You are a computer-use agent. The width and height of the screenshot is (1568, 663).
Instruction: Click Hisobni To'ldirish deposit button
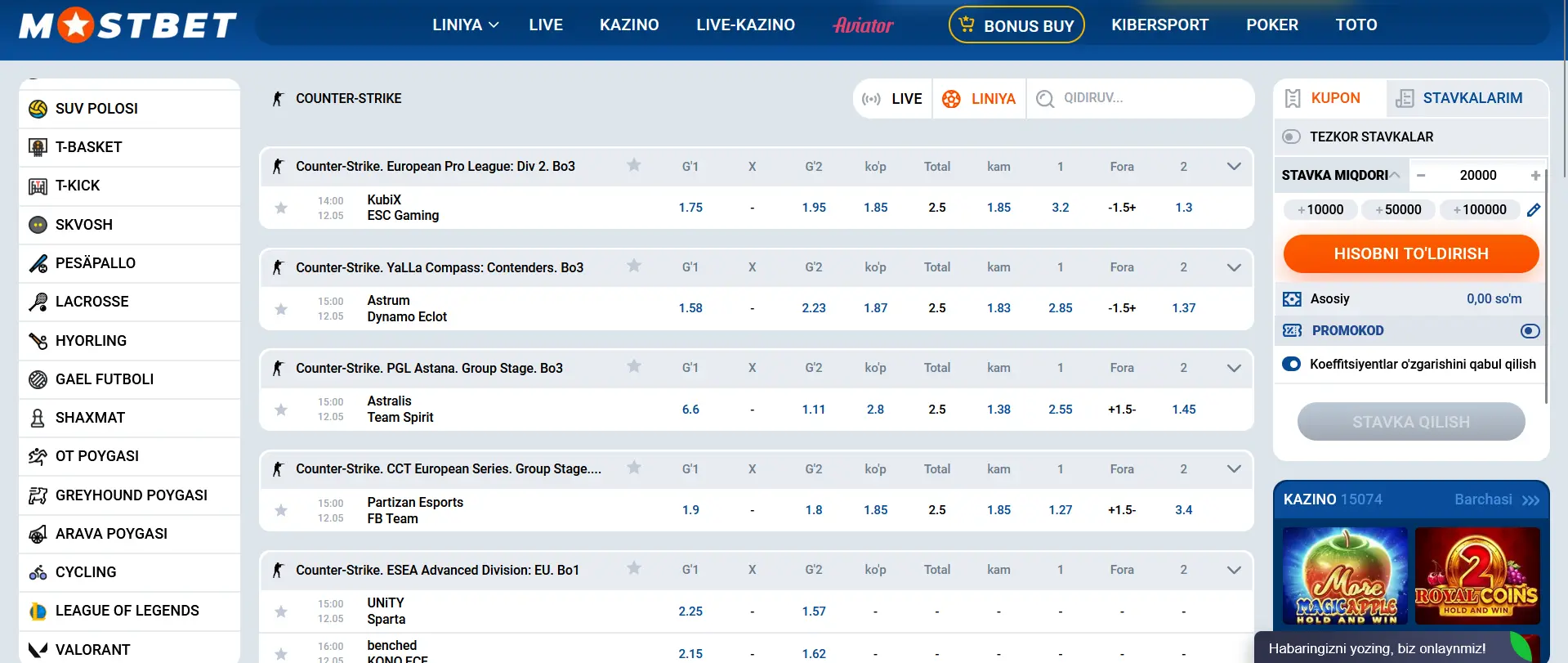pyautogui.click(x=1411, y=253)
